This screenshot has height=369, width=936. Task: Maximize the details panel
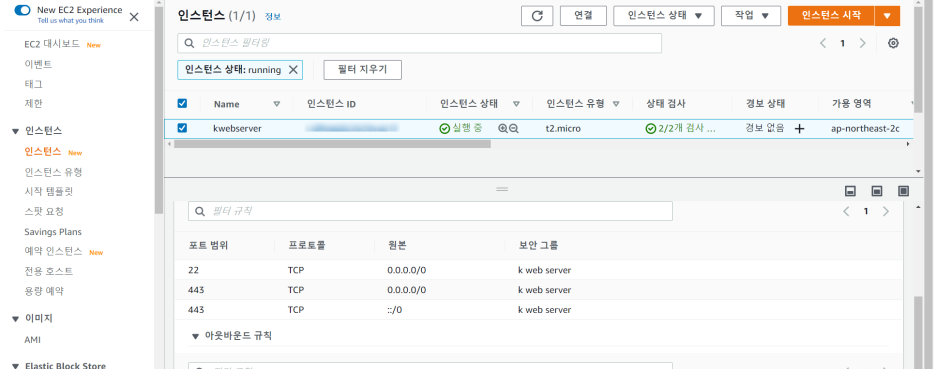903,191
